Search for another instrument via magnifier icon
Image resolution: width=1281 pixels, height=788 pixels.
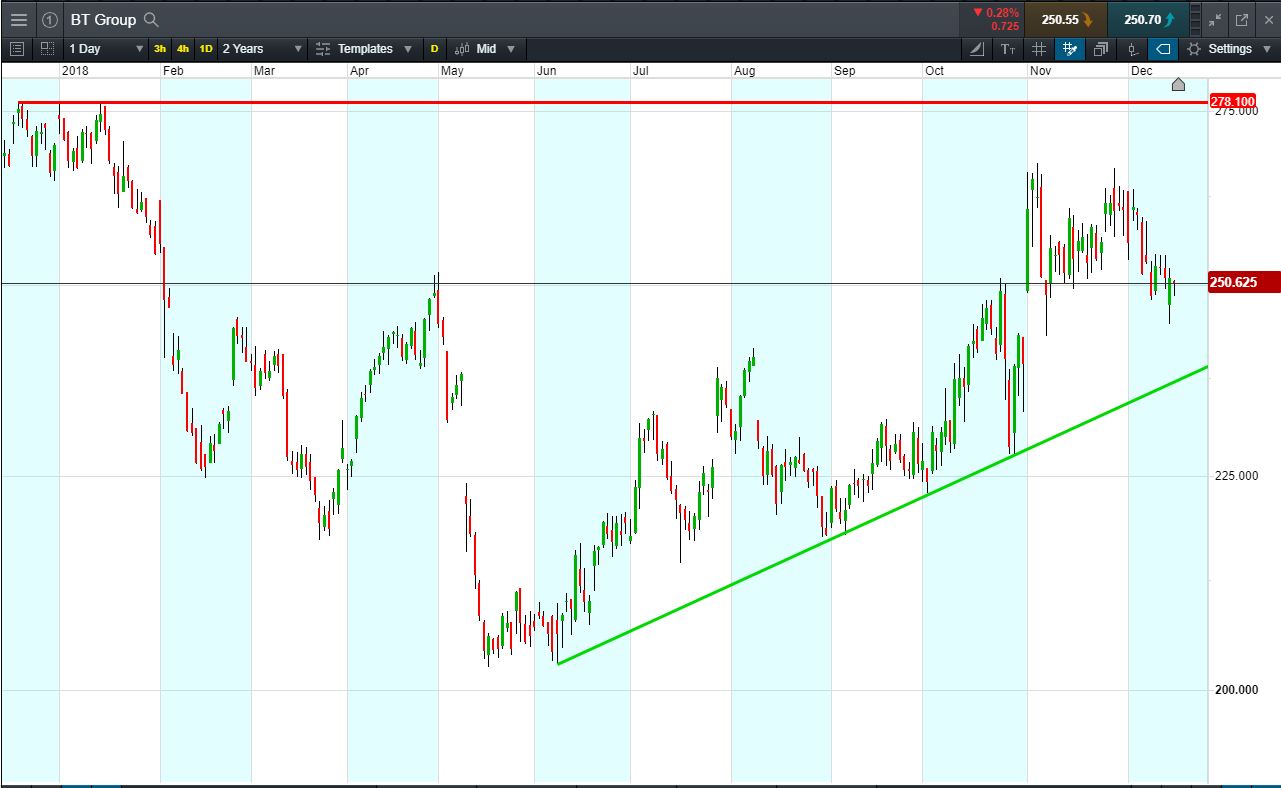pyautogui.click(x=151, y=20)
